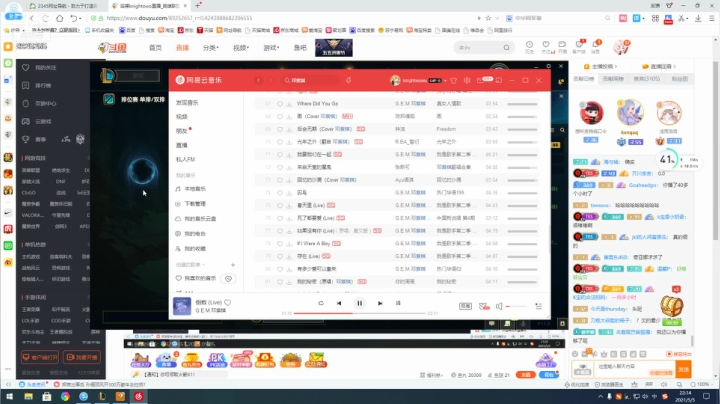Pause the song in NetEase Cloud Music
This screenshot has width=720, height=404.
[x=360, y=303]
